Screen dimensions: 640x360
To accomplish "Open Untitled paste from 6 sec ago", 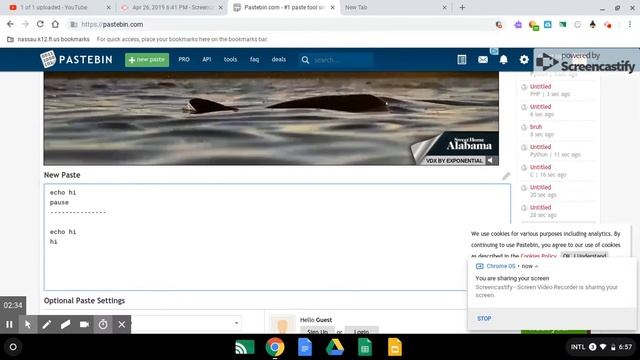I will click(x=540, y=107).
